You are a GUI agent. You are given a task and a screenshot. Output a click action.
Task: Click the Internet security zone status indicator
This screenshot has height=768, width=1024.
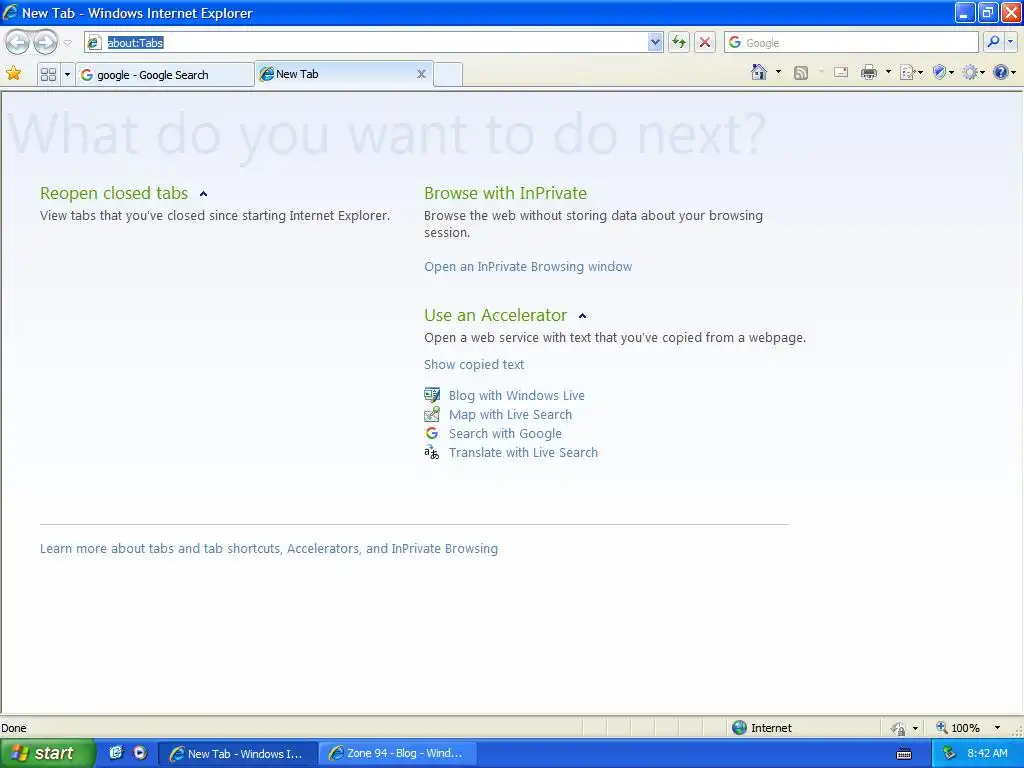tap(761, 728)
